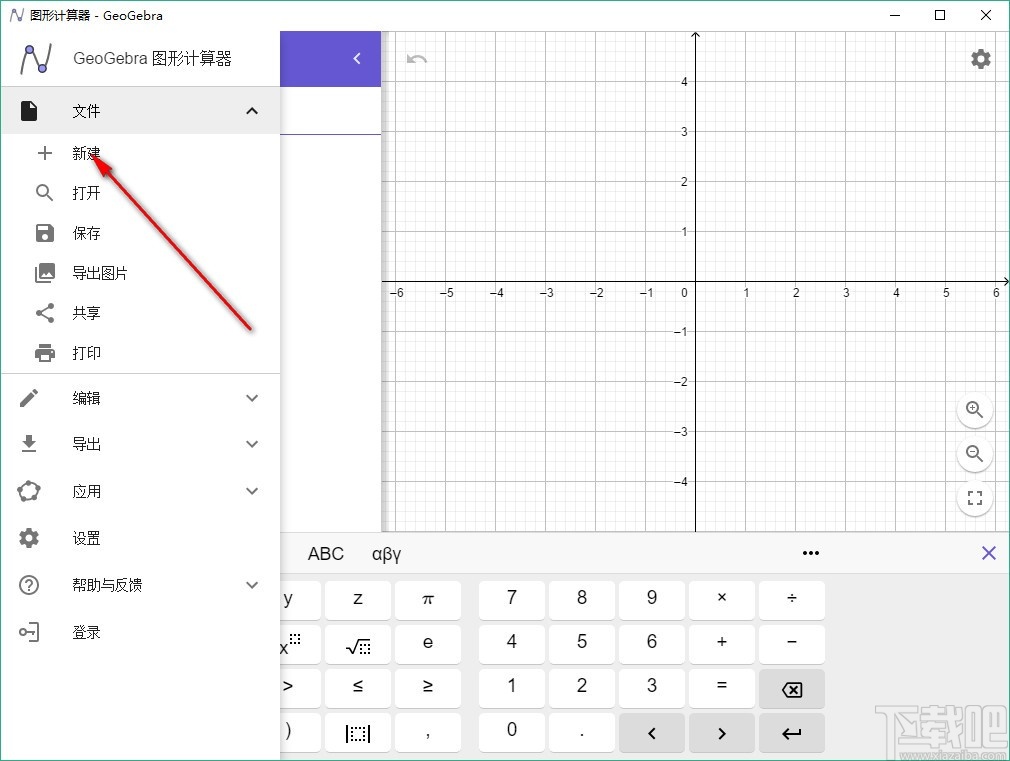Close the on-screen keyboard
The image size is (1010, 761).
tap(989, 553)
